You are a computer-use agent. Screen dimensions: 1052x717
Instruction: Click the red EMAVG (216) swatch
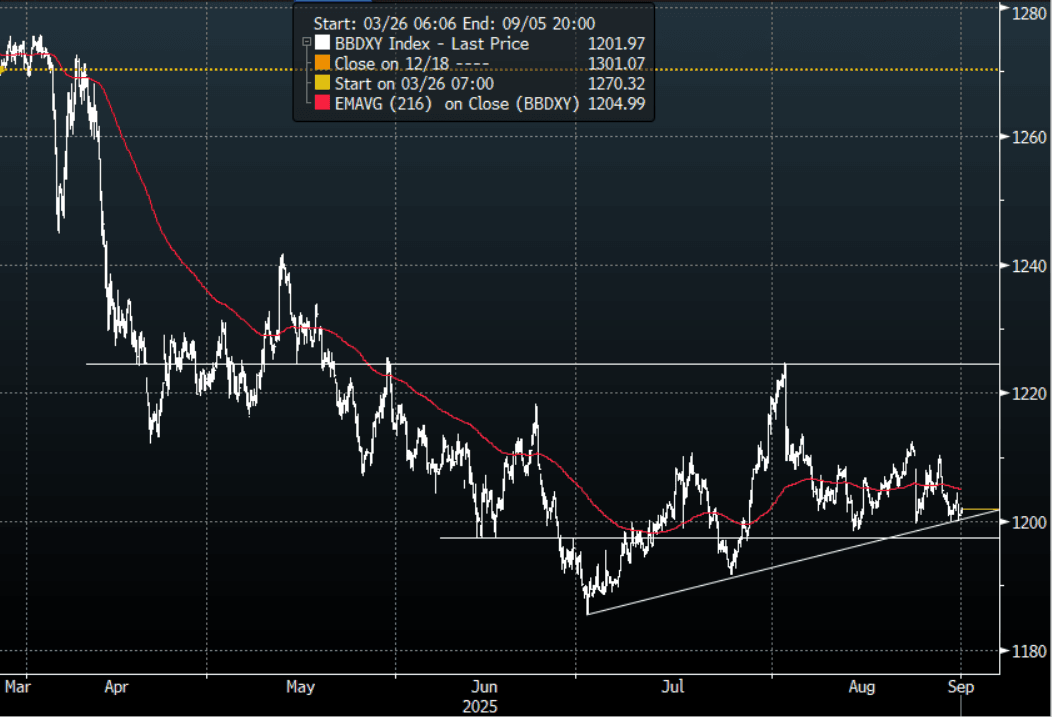coord(323,103)
